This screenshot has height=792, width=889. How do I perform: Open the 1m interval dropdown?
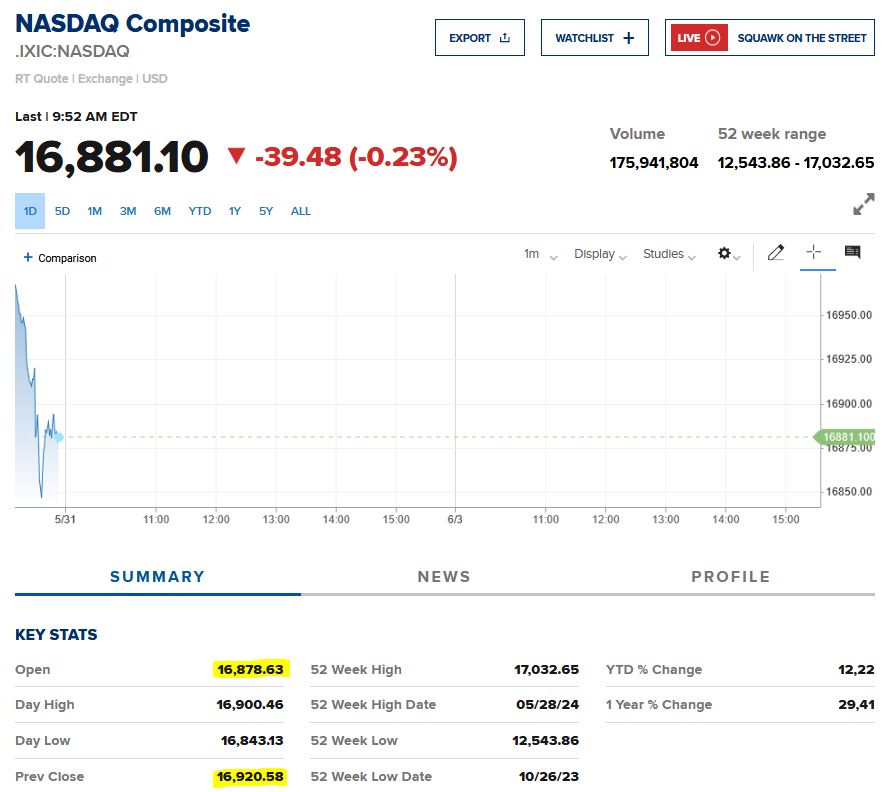coord(540,254)
